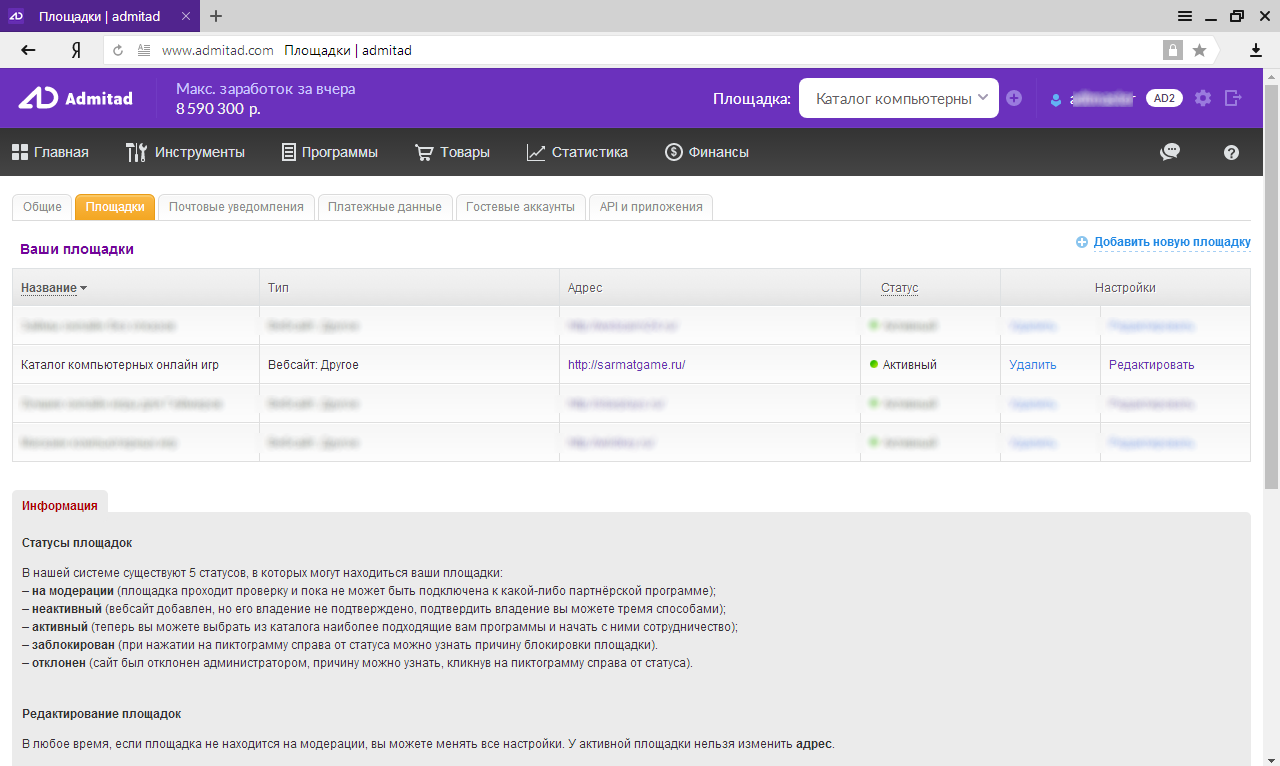Image resolution: width=1280 pixels, height=766 pixels.
Task: Open Инструменты menu
Action: 185,152
